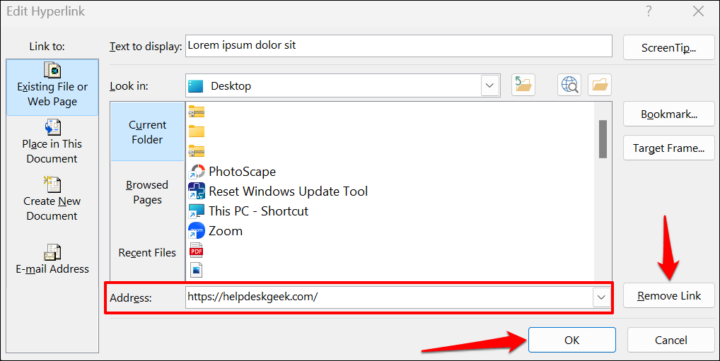Select Existing File or Web Page option
720x361 pixels.
[52, 87]
